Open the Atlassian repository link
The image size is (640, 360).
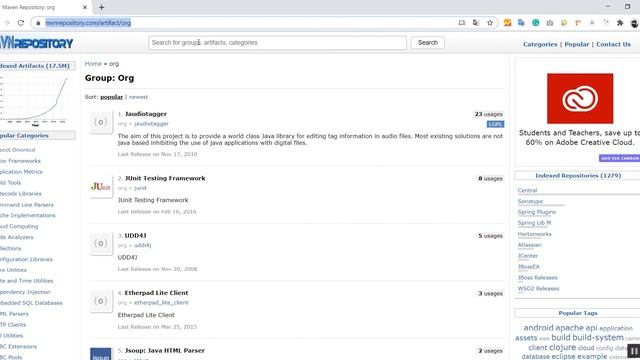530,245
